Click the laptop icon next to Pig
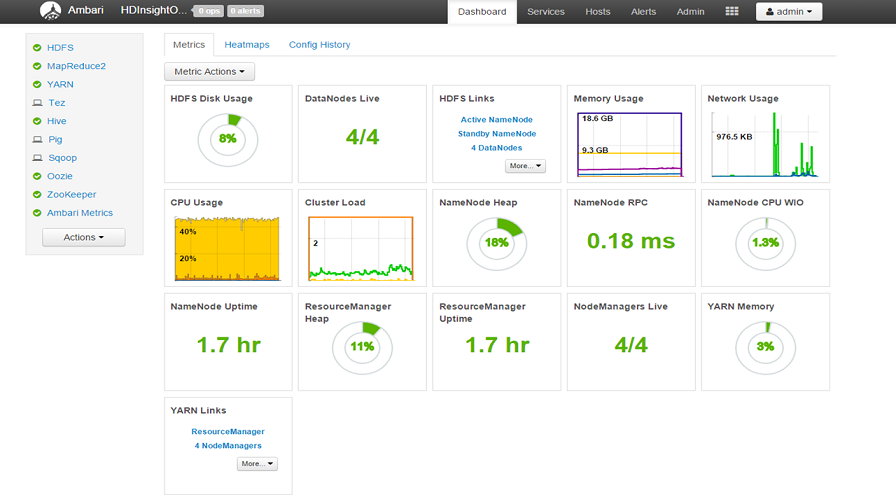Image resolution: width=896 pixels, height=504 pixels. pos(38,139)
